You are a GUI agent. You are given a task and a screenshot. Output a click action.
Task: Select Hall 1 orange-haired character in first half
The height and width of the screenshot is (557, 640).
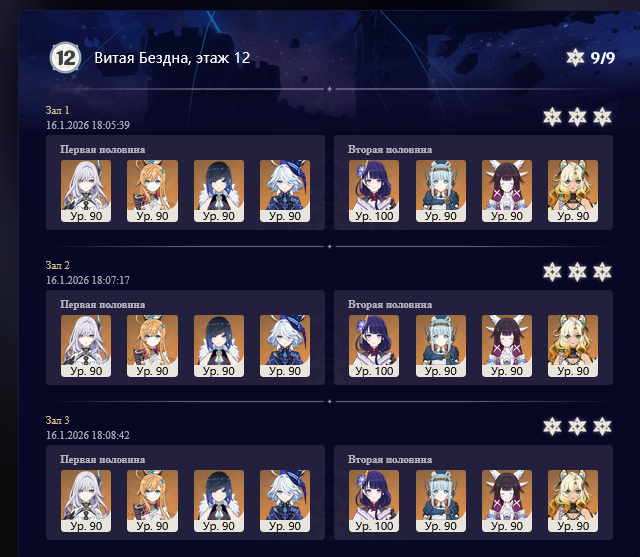click(x=152, y=191)
